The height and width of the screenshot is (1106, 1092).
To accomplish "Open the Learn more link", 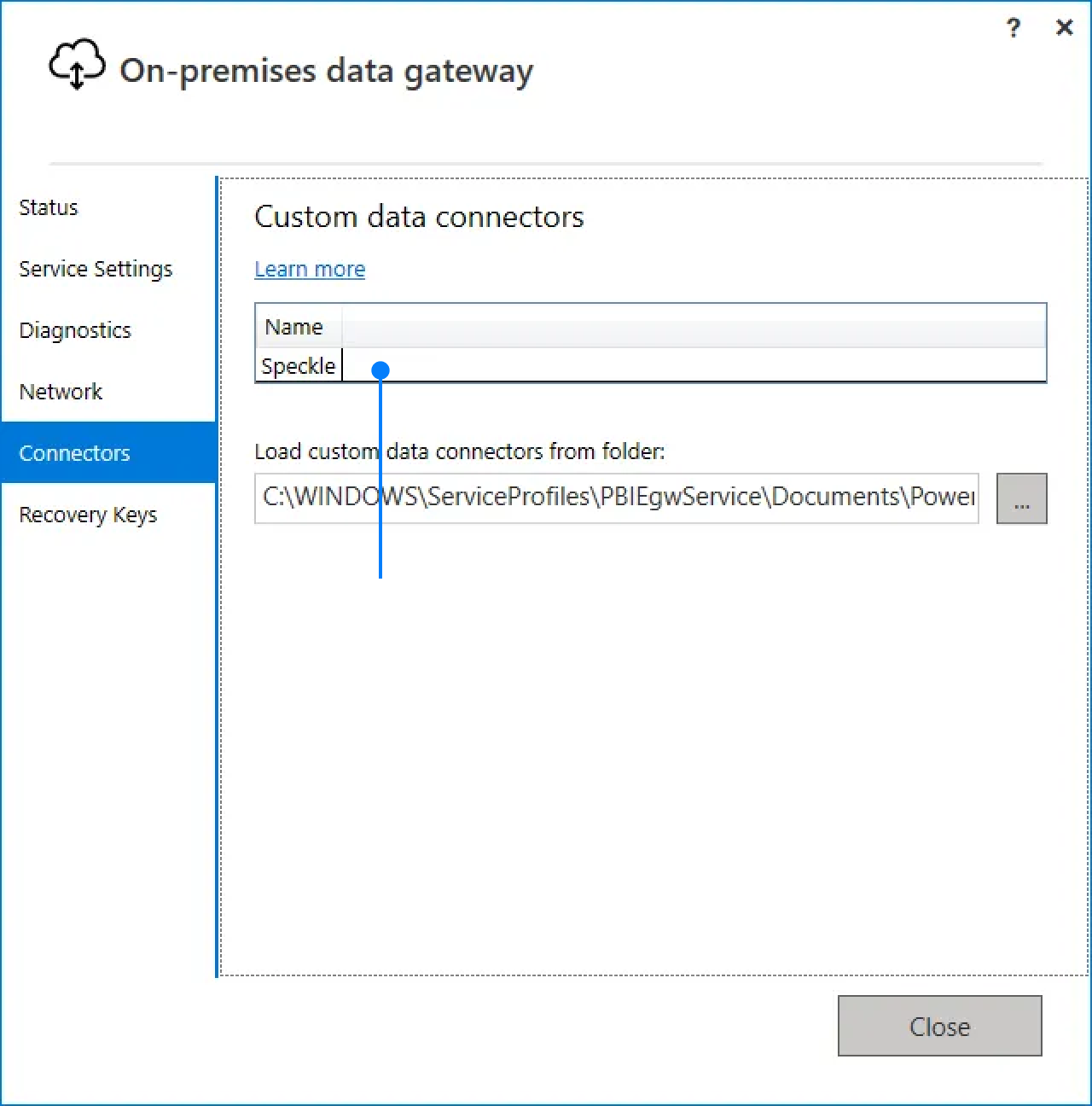I will point(309,269).
